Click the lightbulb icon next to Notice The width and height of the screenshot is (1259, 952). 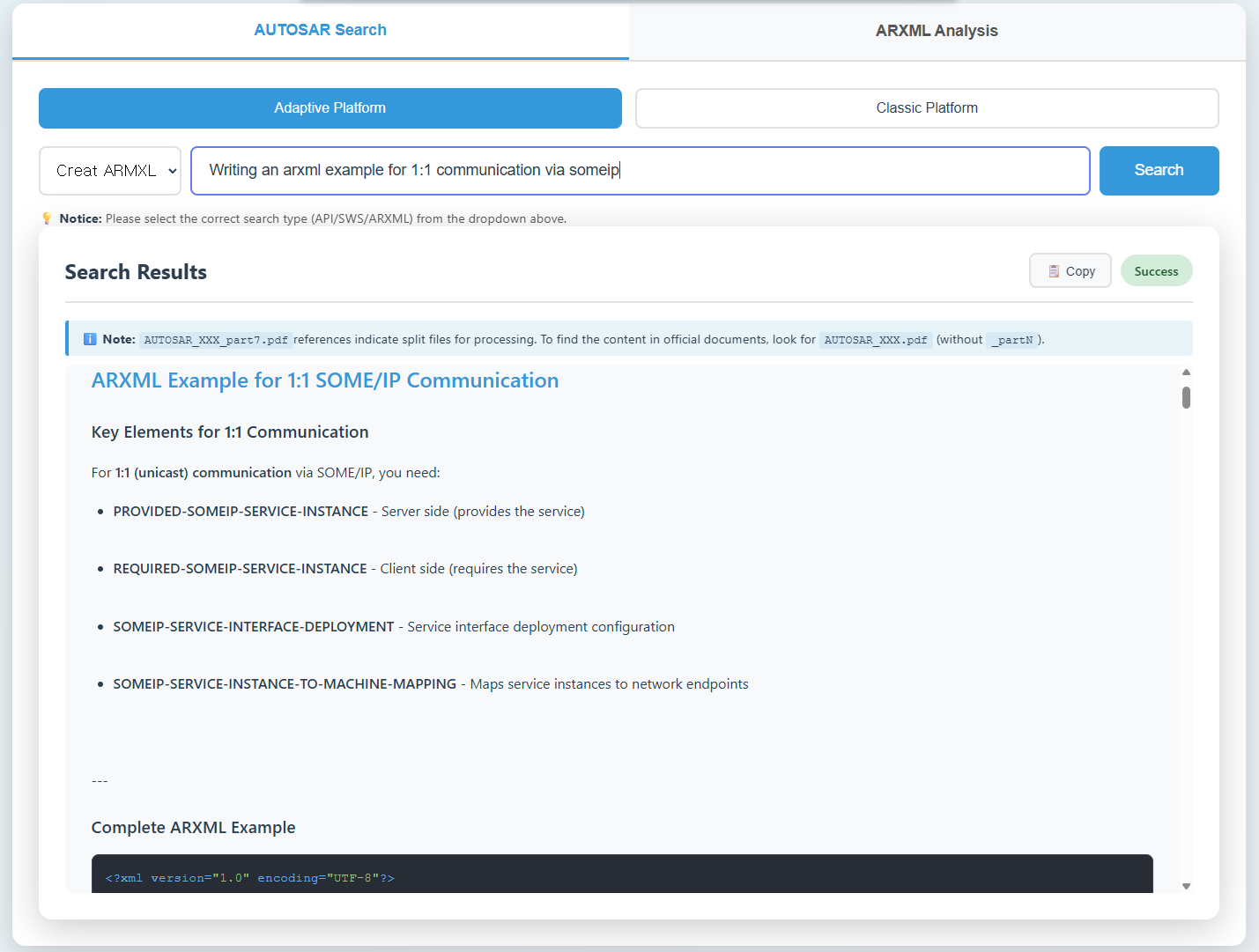click(x=48, y=218)
